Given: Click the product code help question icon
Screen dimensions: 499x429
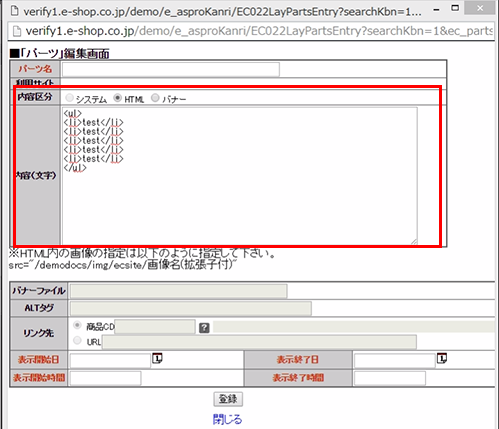Looking at the screenshot, I should coord(204,328).
